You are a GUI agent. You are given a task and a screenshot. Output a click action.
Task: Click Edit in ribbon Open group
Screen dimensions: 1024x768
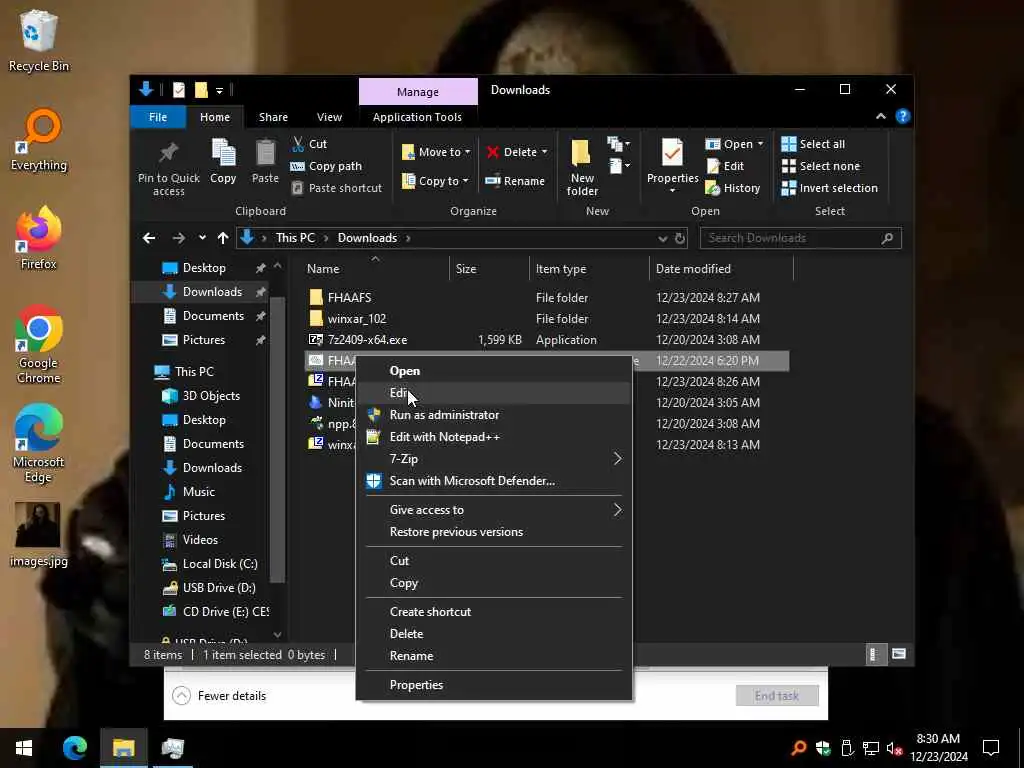click(x=725, y=166)
